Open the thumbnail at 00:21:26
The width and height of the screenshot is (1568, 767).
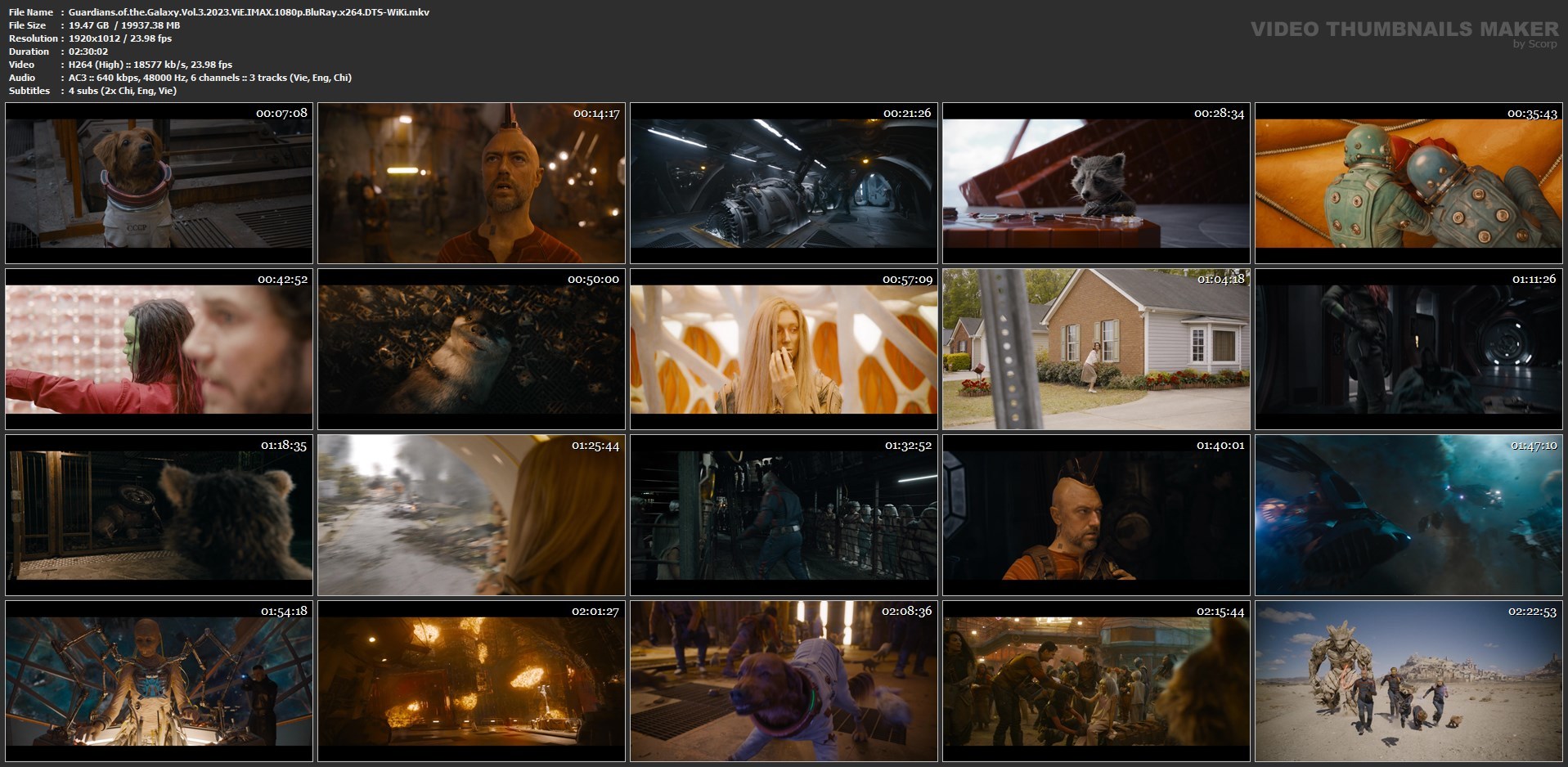tap(784, 183)
